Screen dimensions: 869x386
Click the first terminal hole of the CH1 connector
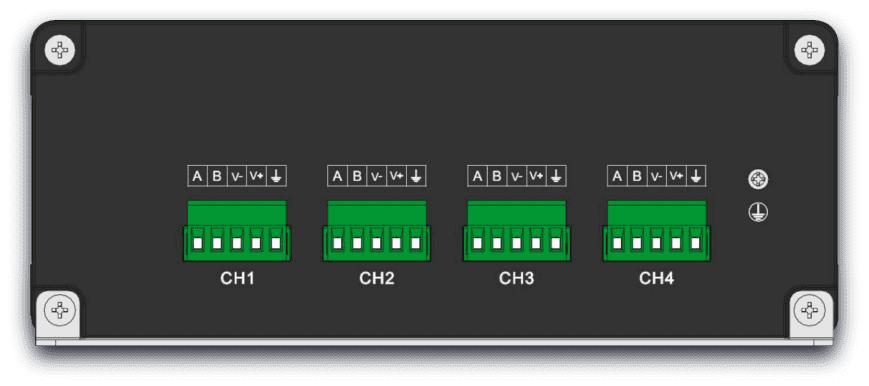(197, 243)
